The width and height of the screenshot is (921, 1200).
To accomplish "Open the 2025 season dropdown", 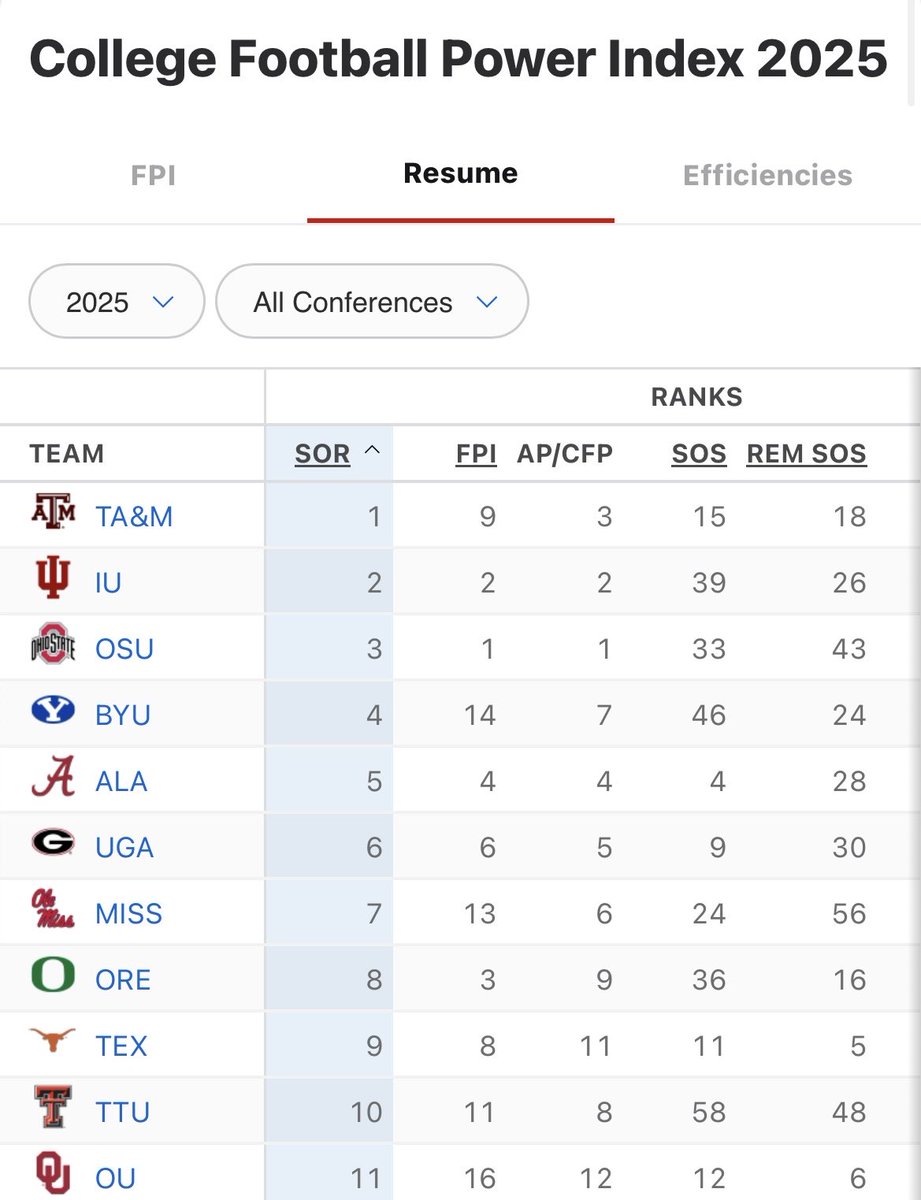I will click(x=117, y=302).
